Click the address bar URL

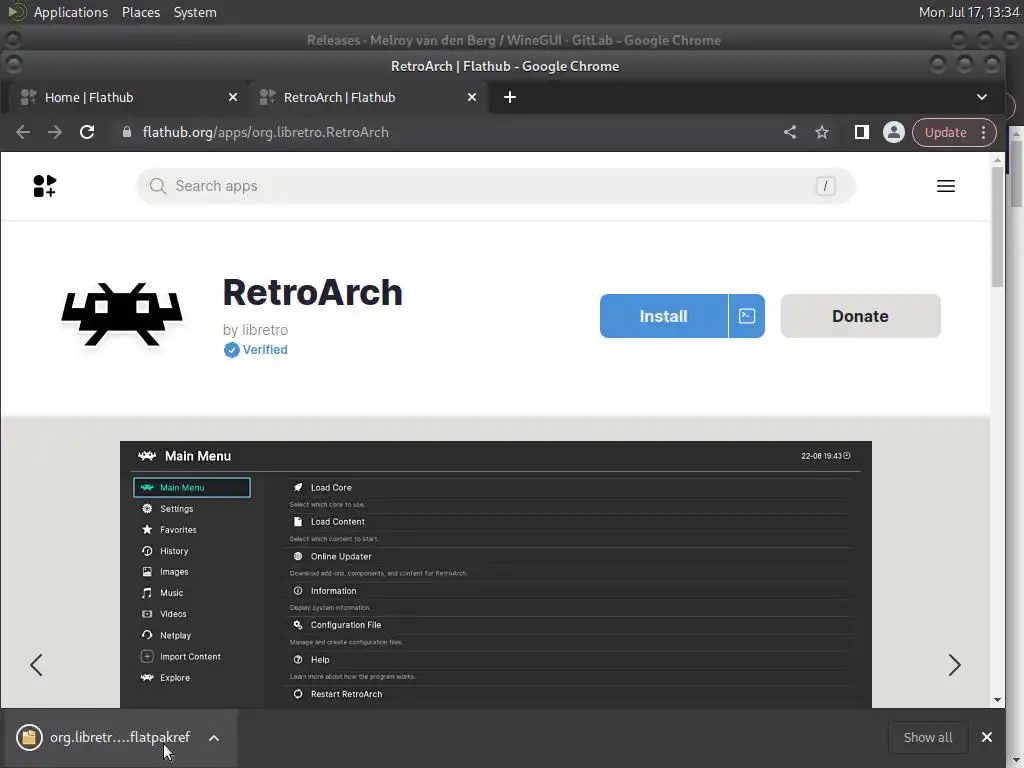point(265,133)
